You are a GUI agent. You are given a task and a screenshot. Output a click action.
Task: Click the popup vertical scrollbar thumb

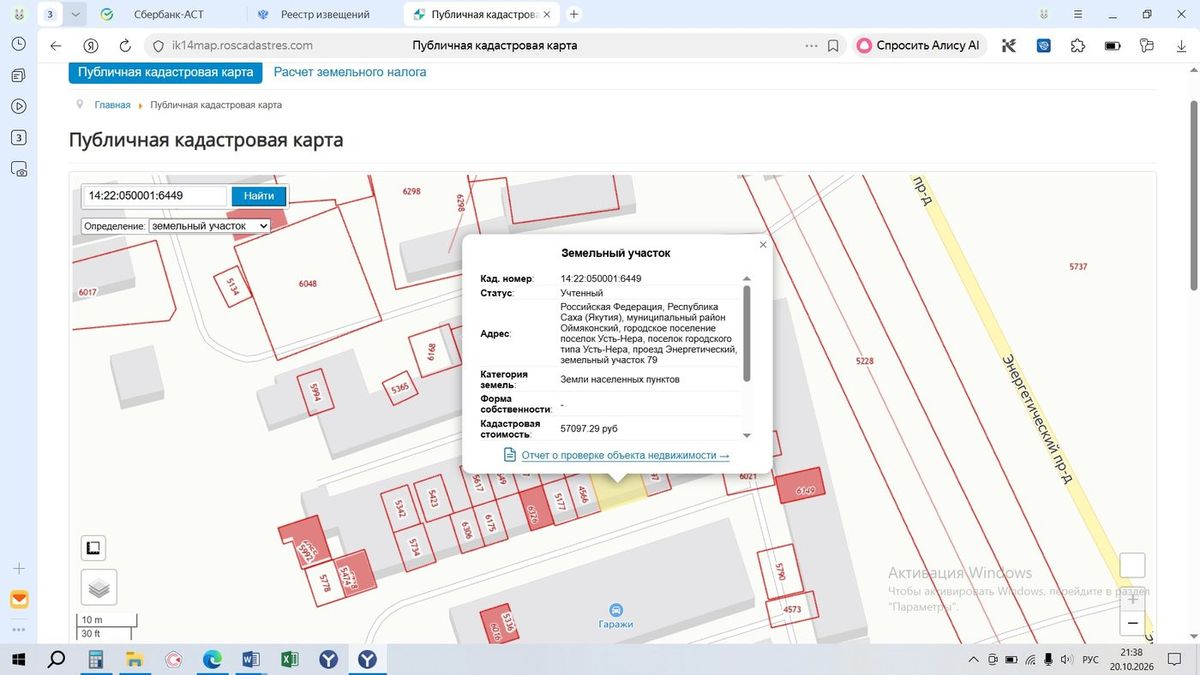747,332
